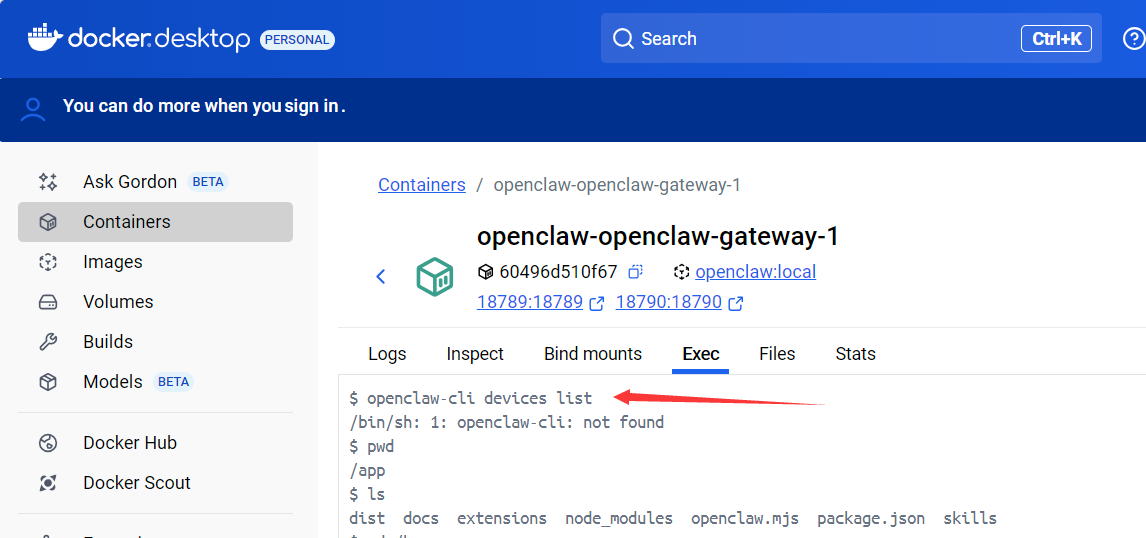This screenshot has height=538, width=1146.
Task: Click the Ask Gordon sparkle icon
Action: [48, 182]
